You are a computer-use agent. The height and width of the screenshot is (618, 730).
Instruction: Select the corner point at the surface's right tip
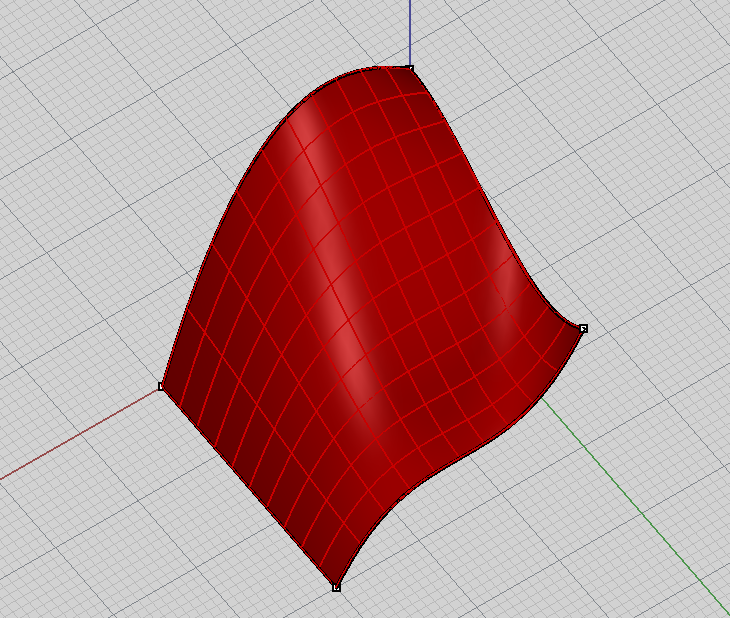click(583, 329)
